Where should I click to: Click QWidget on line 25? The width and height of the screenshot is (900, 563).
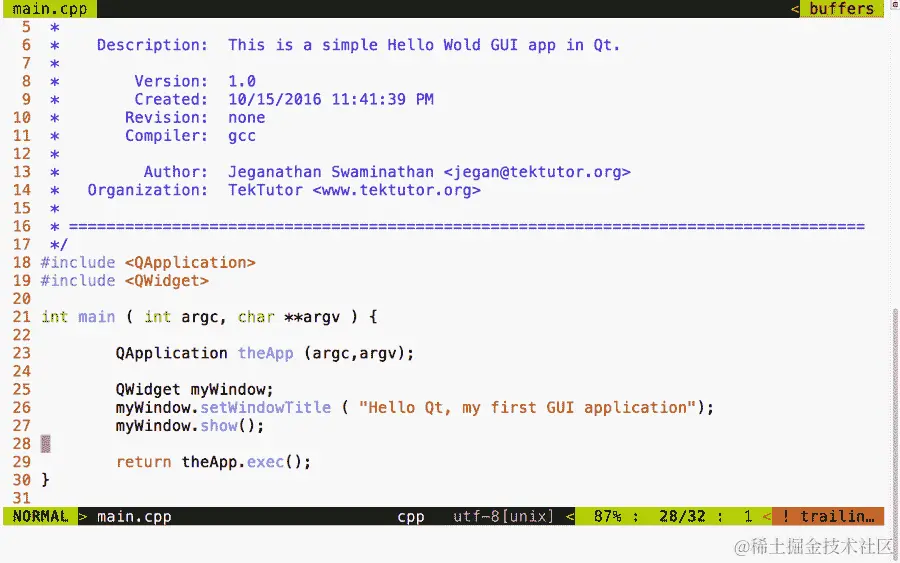click(148, 390)
